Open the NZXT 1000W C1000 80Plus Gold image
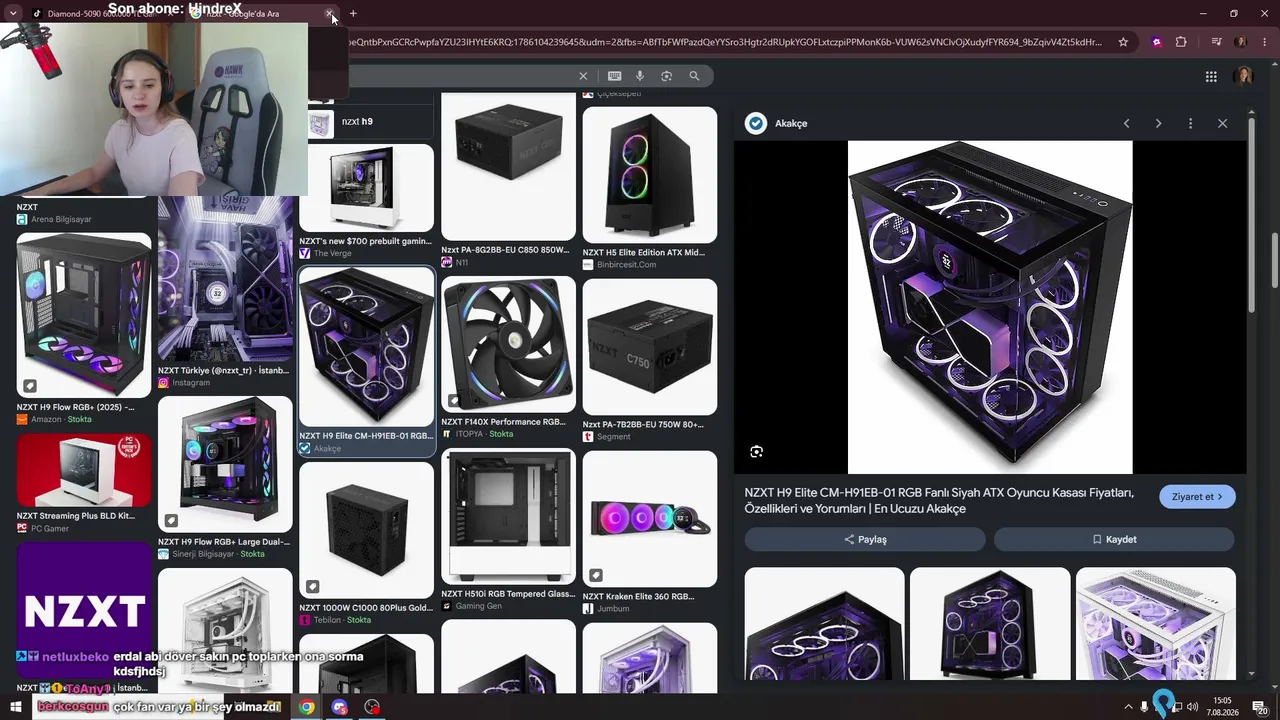 [x=366, y=530]
